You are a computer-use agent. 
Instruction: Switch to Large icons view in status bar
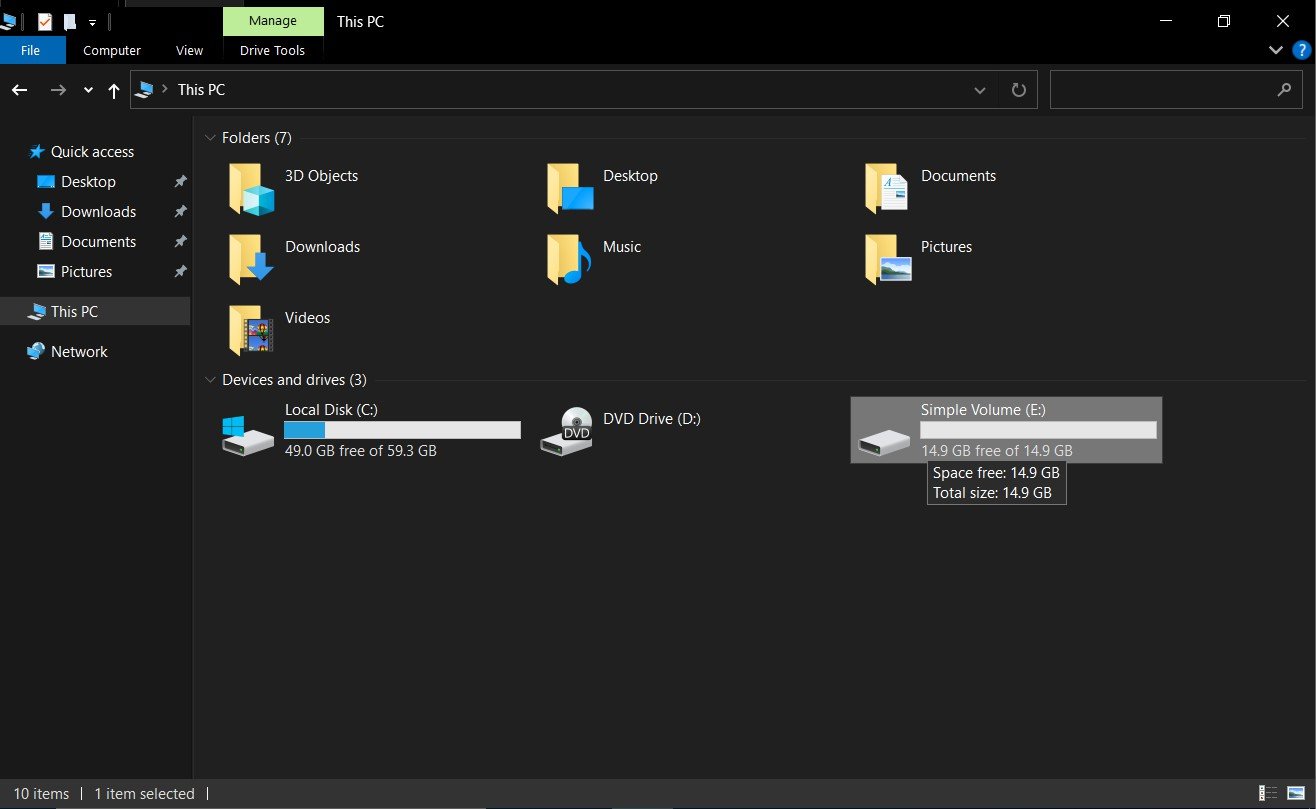click(x=1296, y=794)
